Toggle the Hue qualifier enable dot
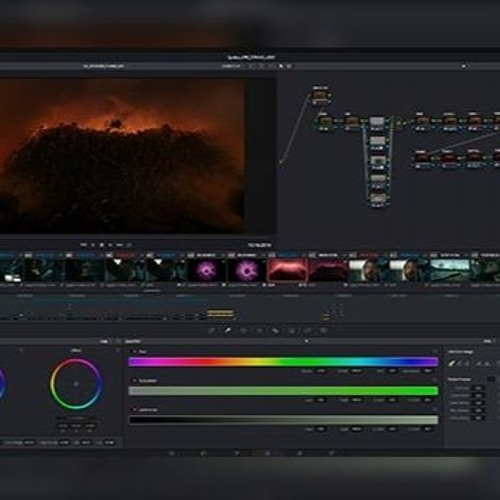Image resolution: width=500 pixels, height=500 pixels. (135, 352)
